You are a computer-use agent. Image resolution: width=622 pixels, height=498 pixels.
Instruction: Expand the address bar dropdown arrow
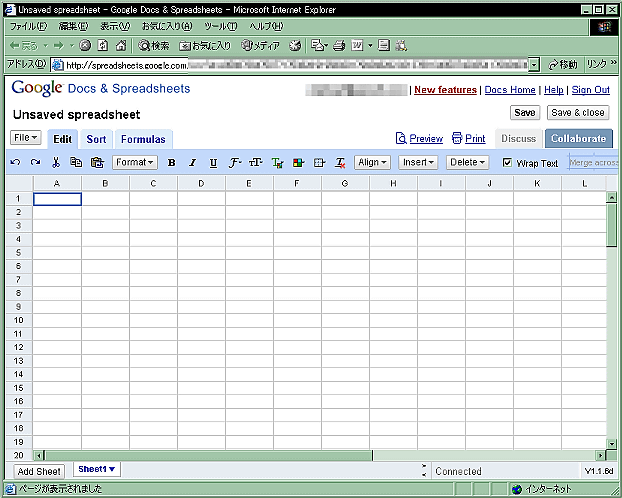[534, 65]
